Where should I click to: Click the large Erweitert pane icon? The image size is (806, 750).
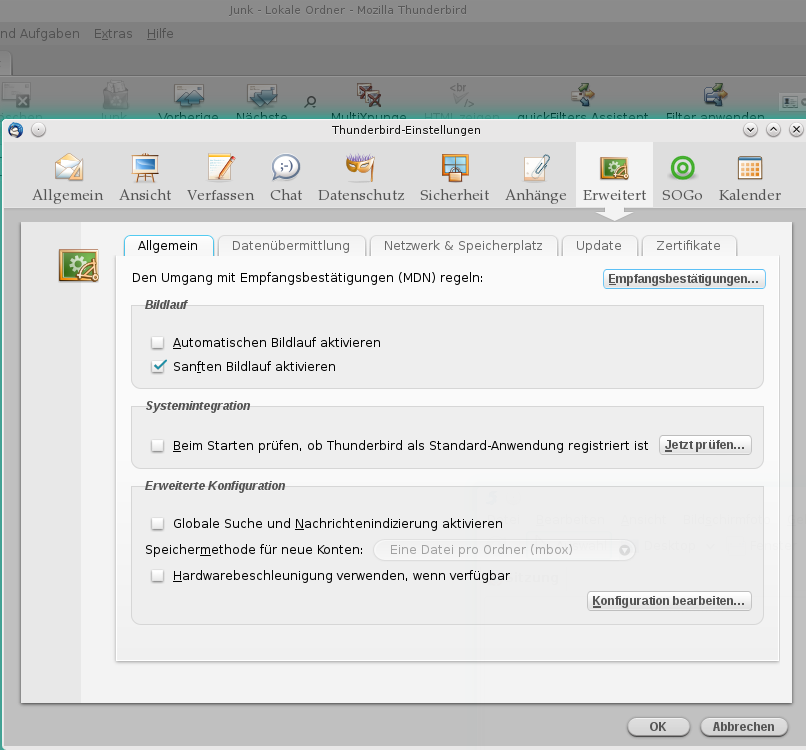(x=79, y=266)
